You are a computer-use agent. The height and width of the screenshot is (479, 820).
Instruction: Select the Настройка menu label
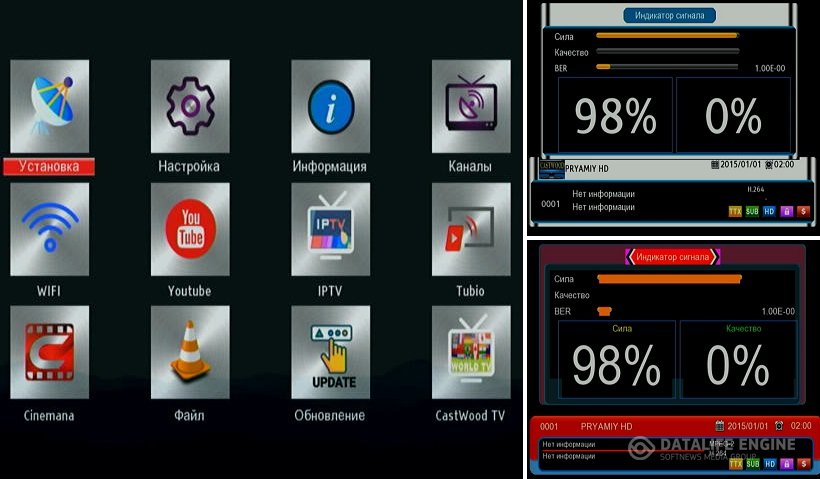pyautogui.click(x=189, y=166)
